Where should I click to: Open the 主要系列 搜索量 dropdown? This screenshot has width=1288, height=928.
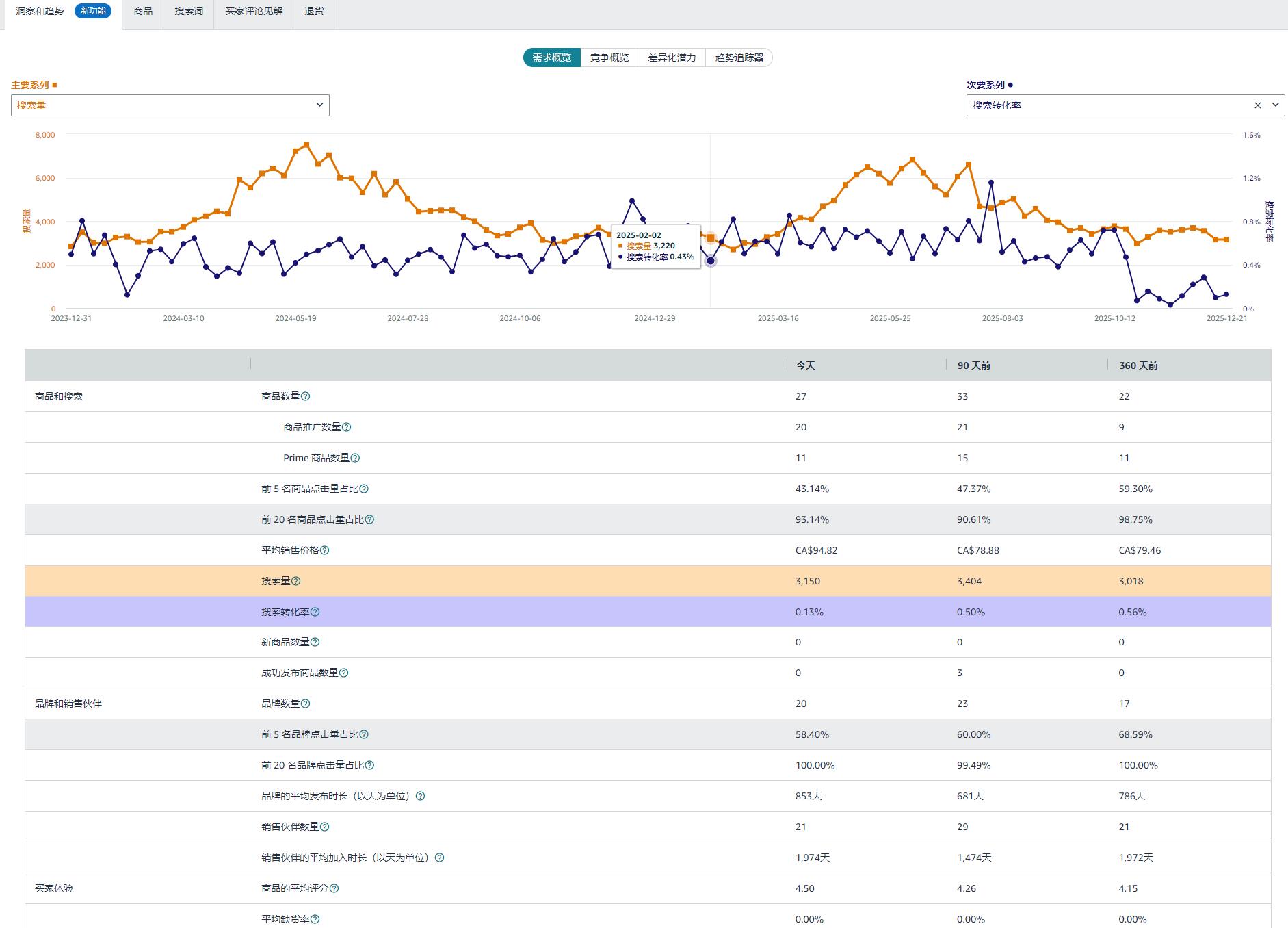(x=170, y=105)
